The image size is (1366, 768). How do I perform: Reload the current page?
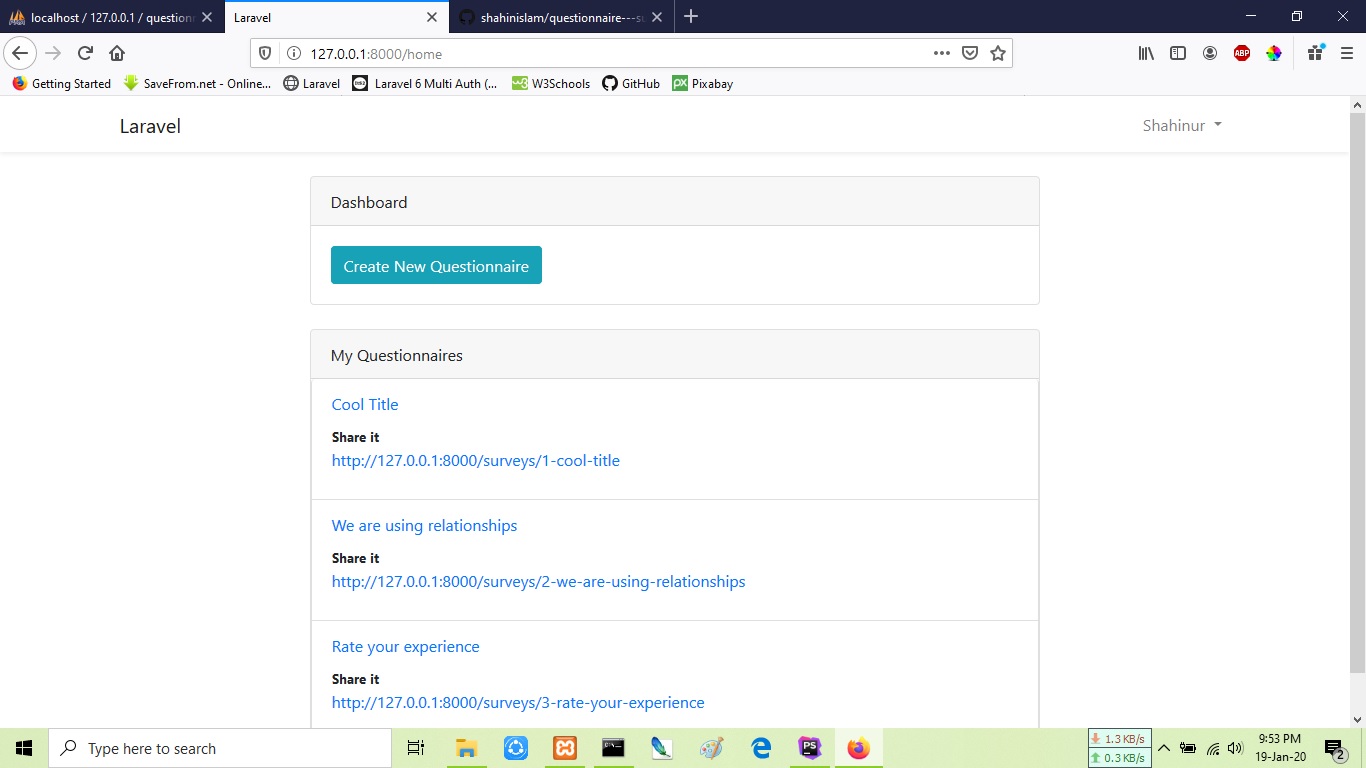(84, 53)
